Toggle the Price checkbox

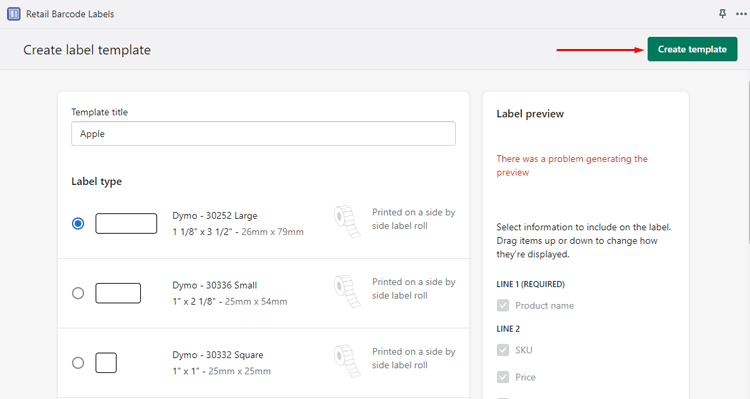pyautogui.click(x=503, y=377)
